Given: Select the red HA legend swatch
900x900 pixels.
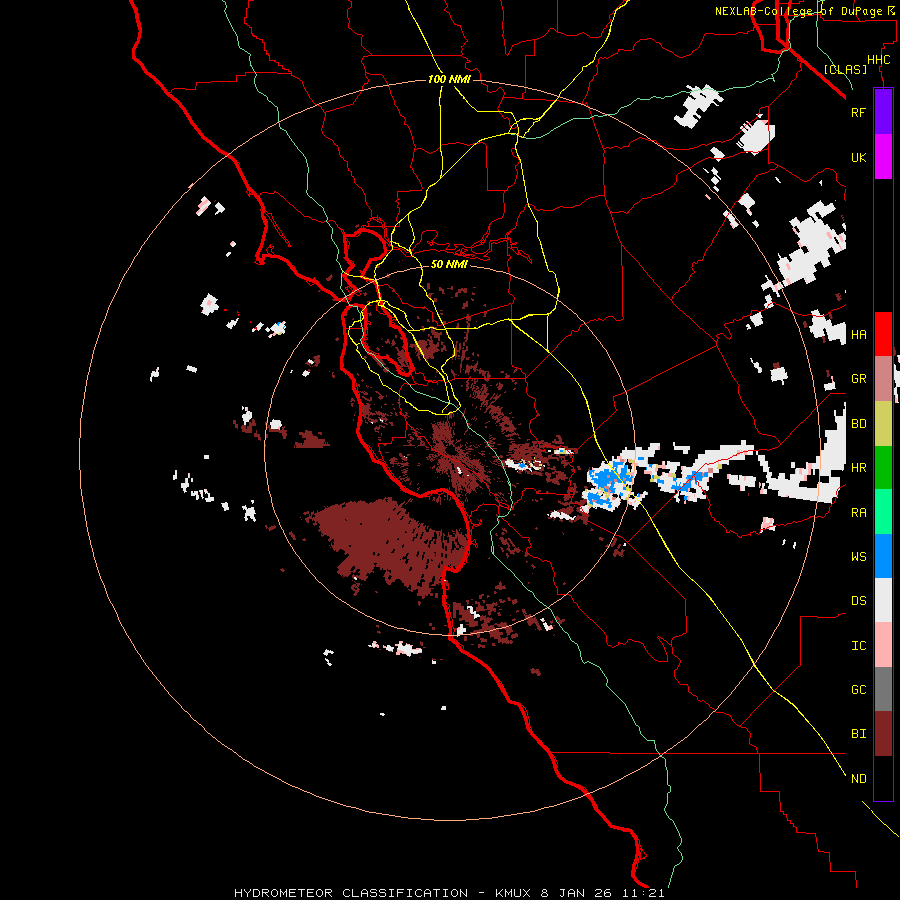Looking at the screenshot, I should [x=883, y=334].
